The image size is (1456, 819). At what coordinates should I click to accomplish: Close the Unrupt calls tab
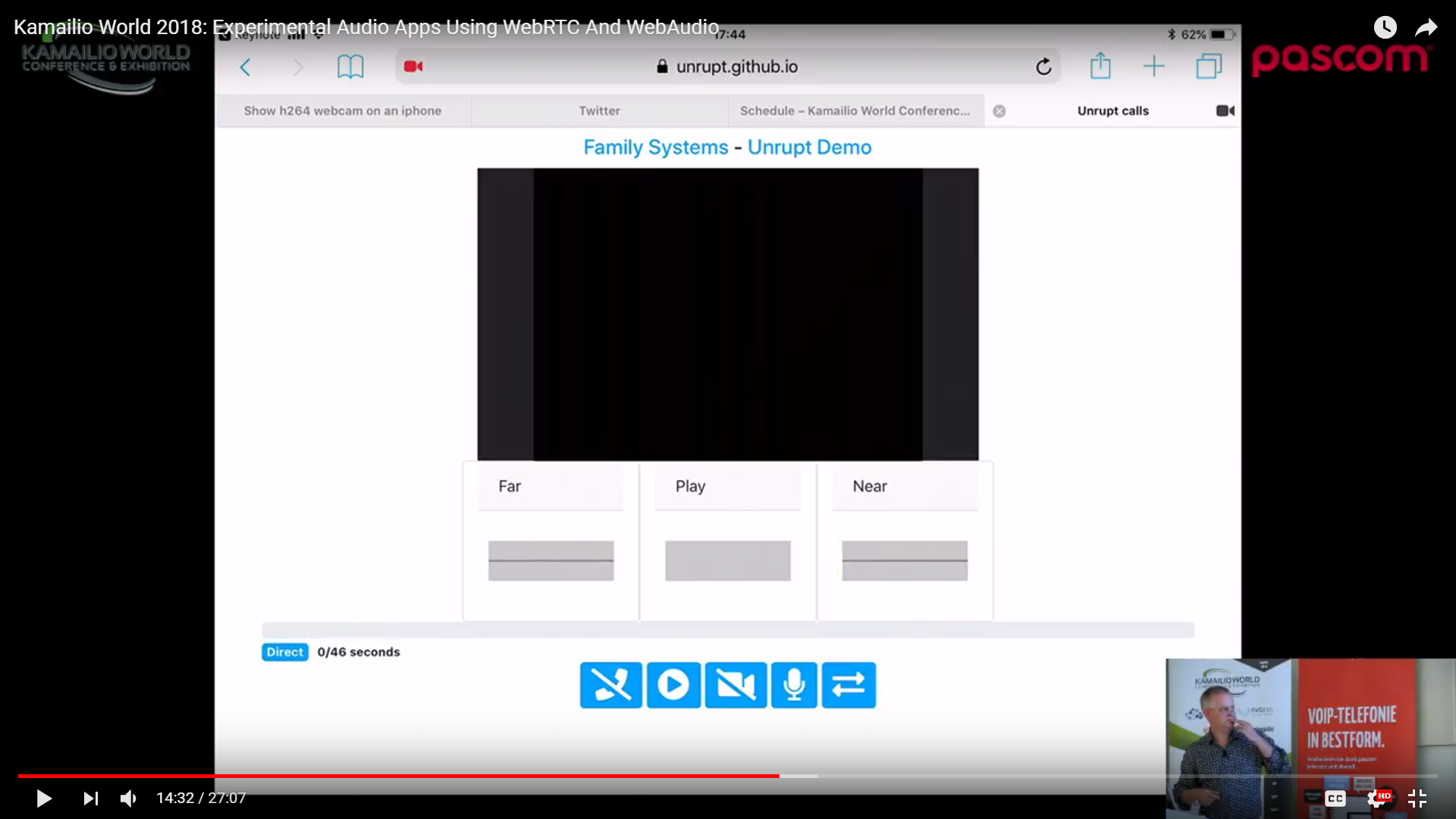coord(999,111)
